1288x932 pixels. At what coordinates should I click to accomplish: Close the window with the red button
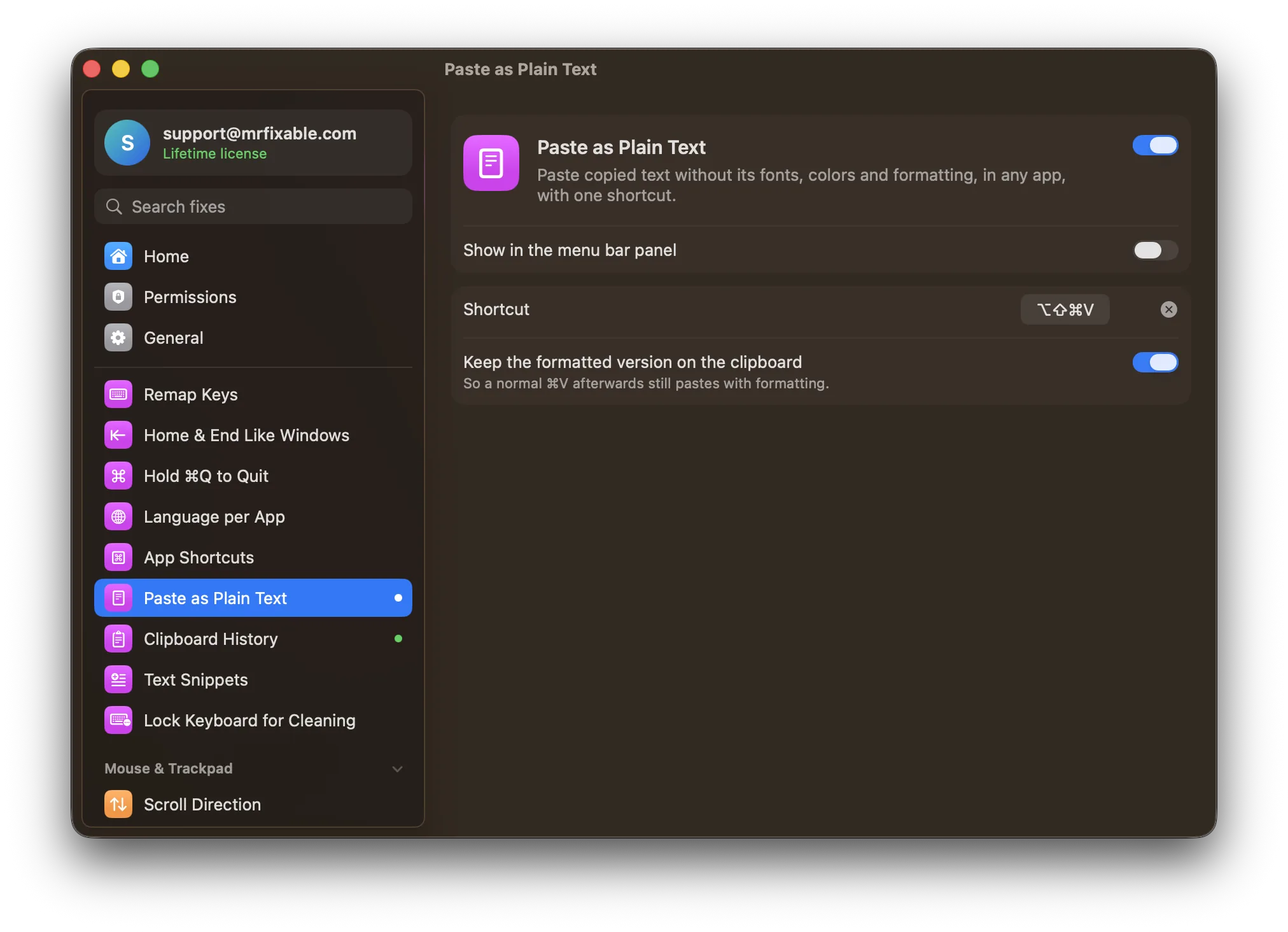click(92, 69)
